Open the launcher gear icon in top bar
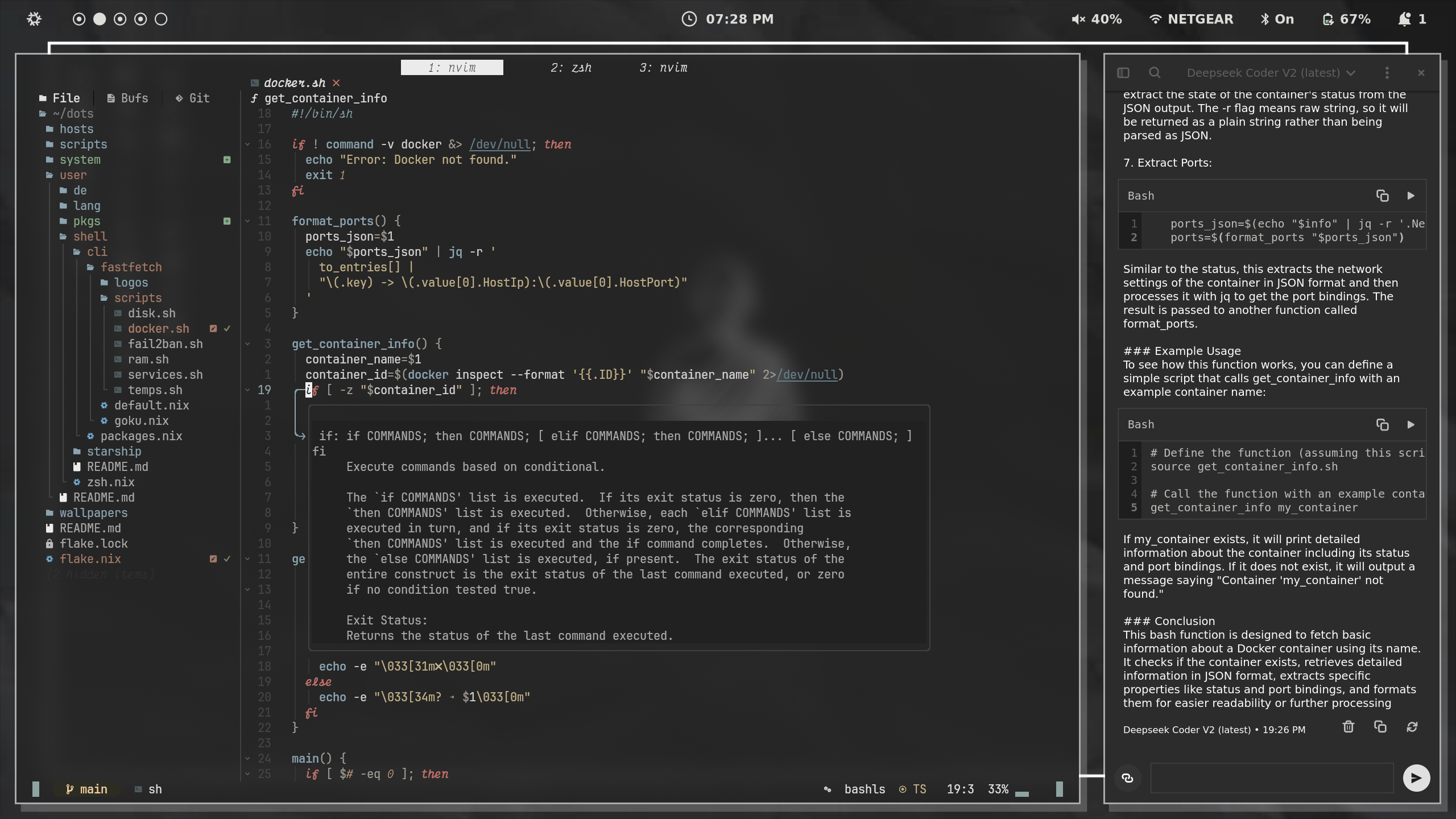This screenshot has width=1456, height=819. (34, 19)
